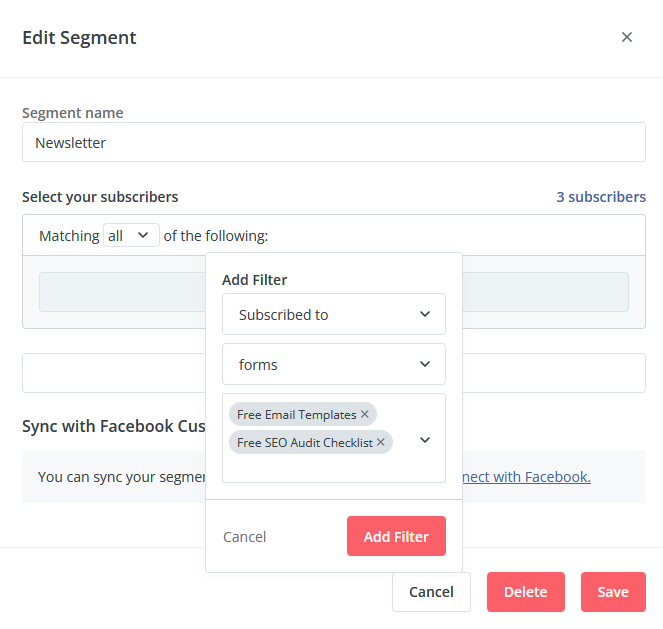The width and height of the screenshot is (663, 629).
Task: Cancel the Add Filter popup
Action: pyautogui.click(x=244, y=537)
